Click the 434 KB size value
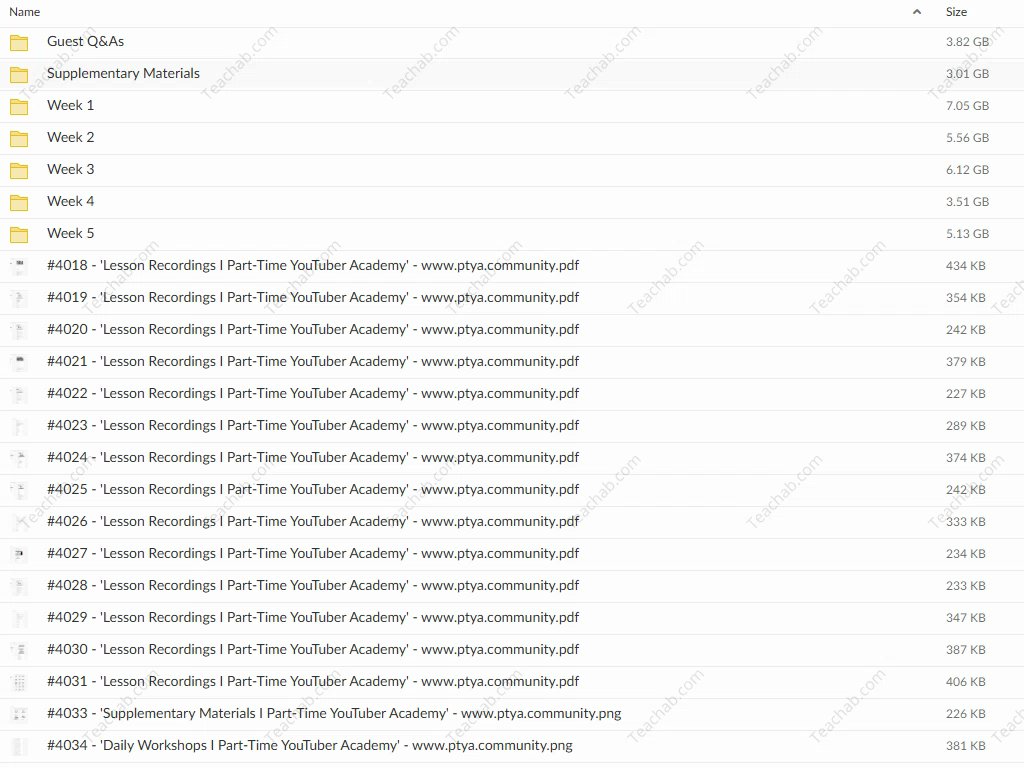The width and height of the screenshot is (1024, 768). 965,266
